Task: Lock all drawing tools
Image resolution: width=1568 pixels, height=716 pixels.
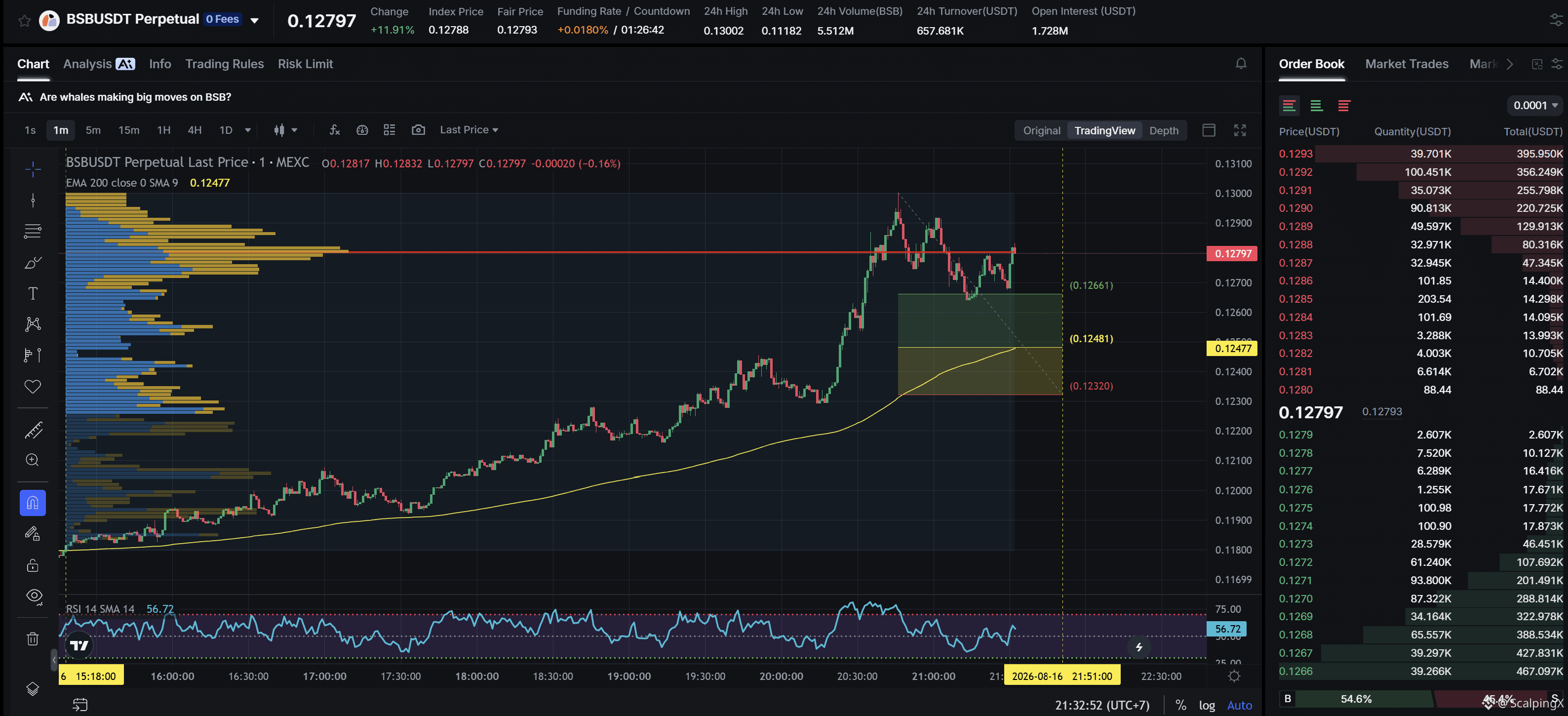Action: tap(33, 565)
